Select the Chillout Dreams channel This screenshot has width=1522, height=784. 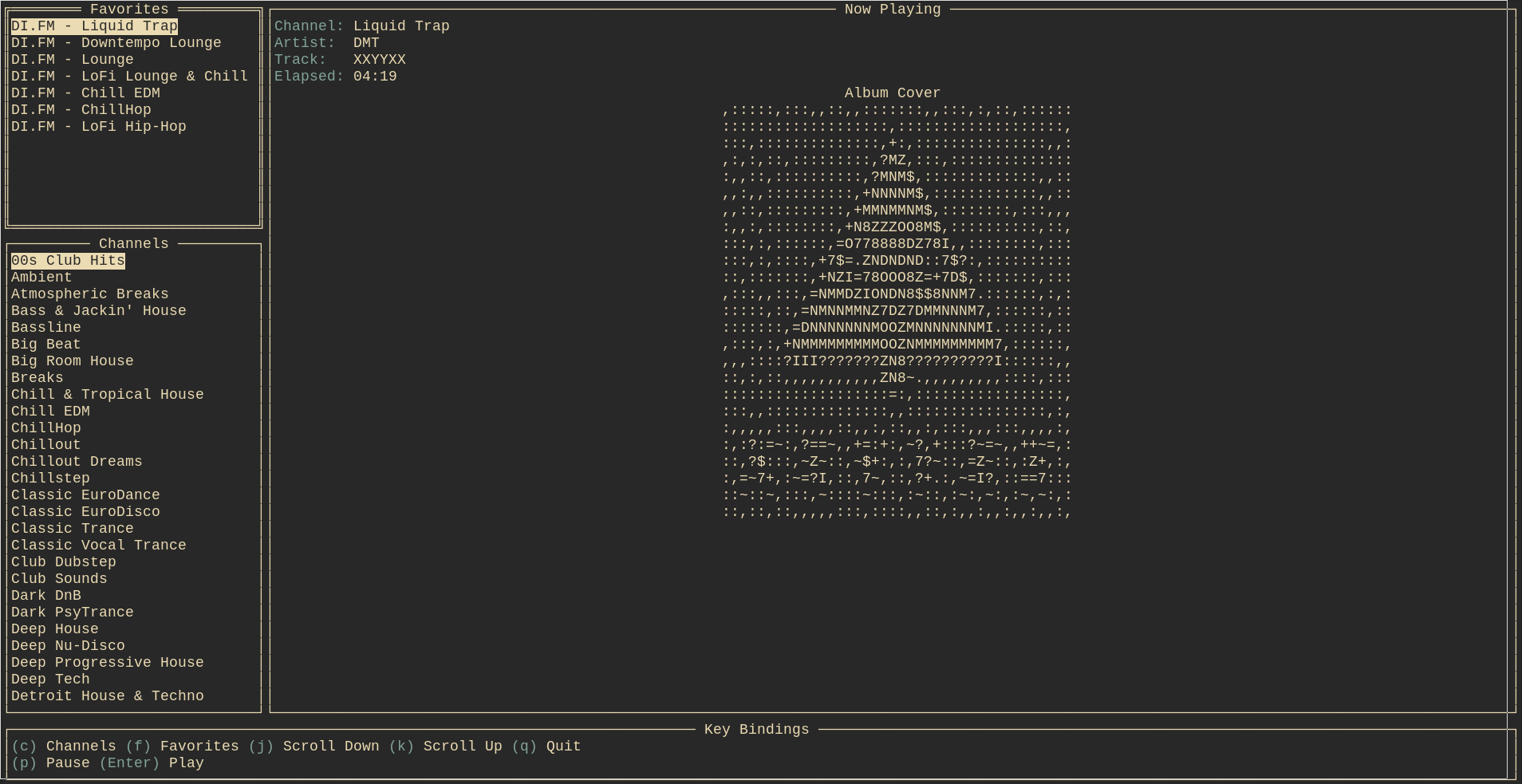point(77,461)
